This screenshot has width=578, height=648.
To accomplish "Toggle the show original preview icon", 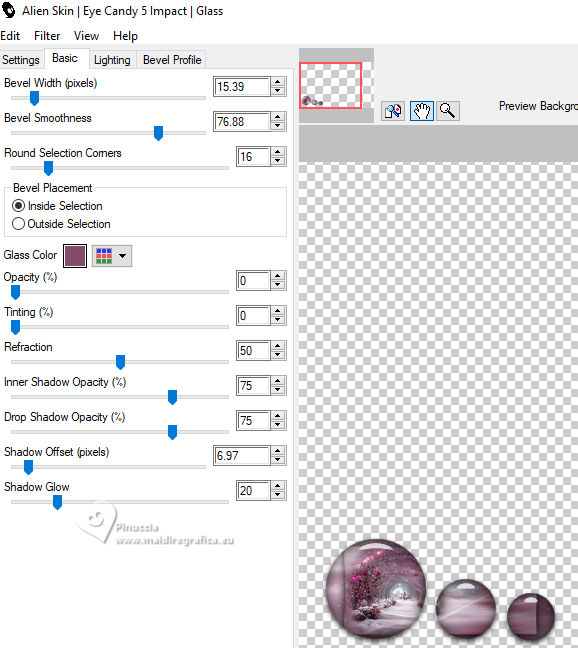I will pyautogui.click(x=393, y=111).
